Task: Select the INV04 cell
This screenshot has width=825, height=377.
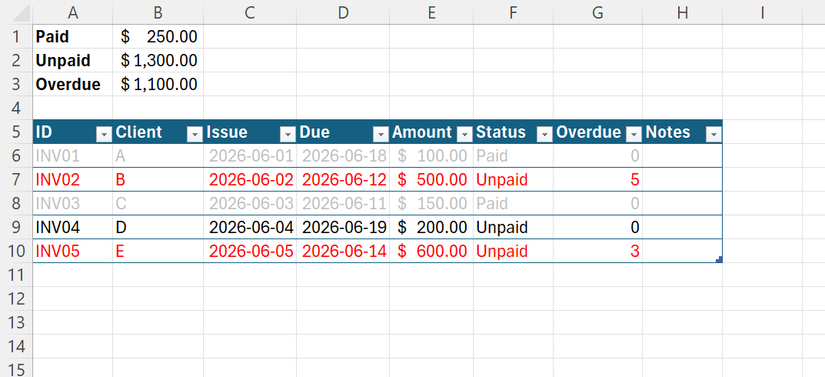Action: pos(73,227)
